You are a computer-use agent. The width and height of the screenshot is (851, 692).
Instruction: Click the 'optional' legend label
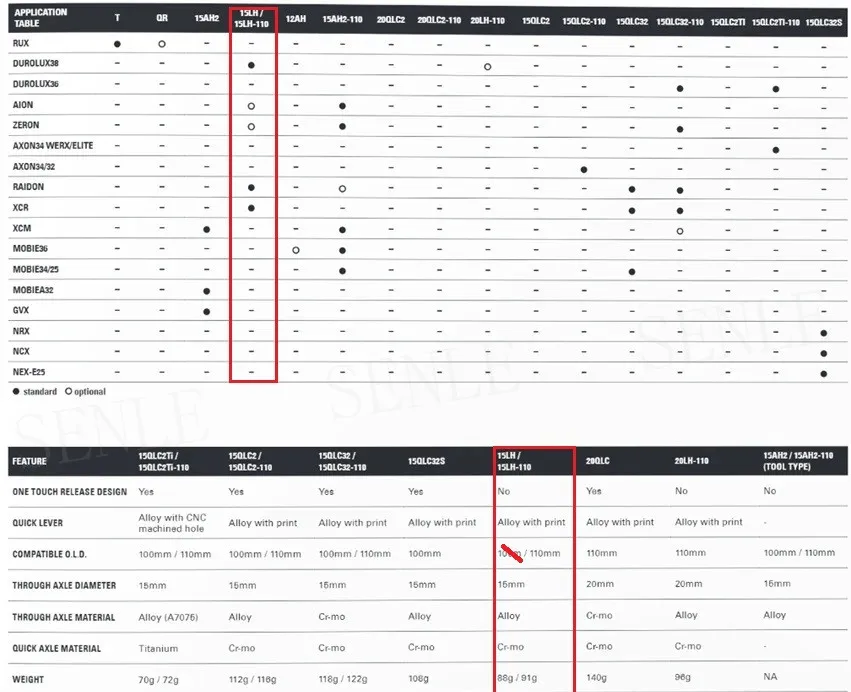tap(90, 391)
